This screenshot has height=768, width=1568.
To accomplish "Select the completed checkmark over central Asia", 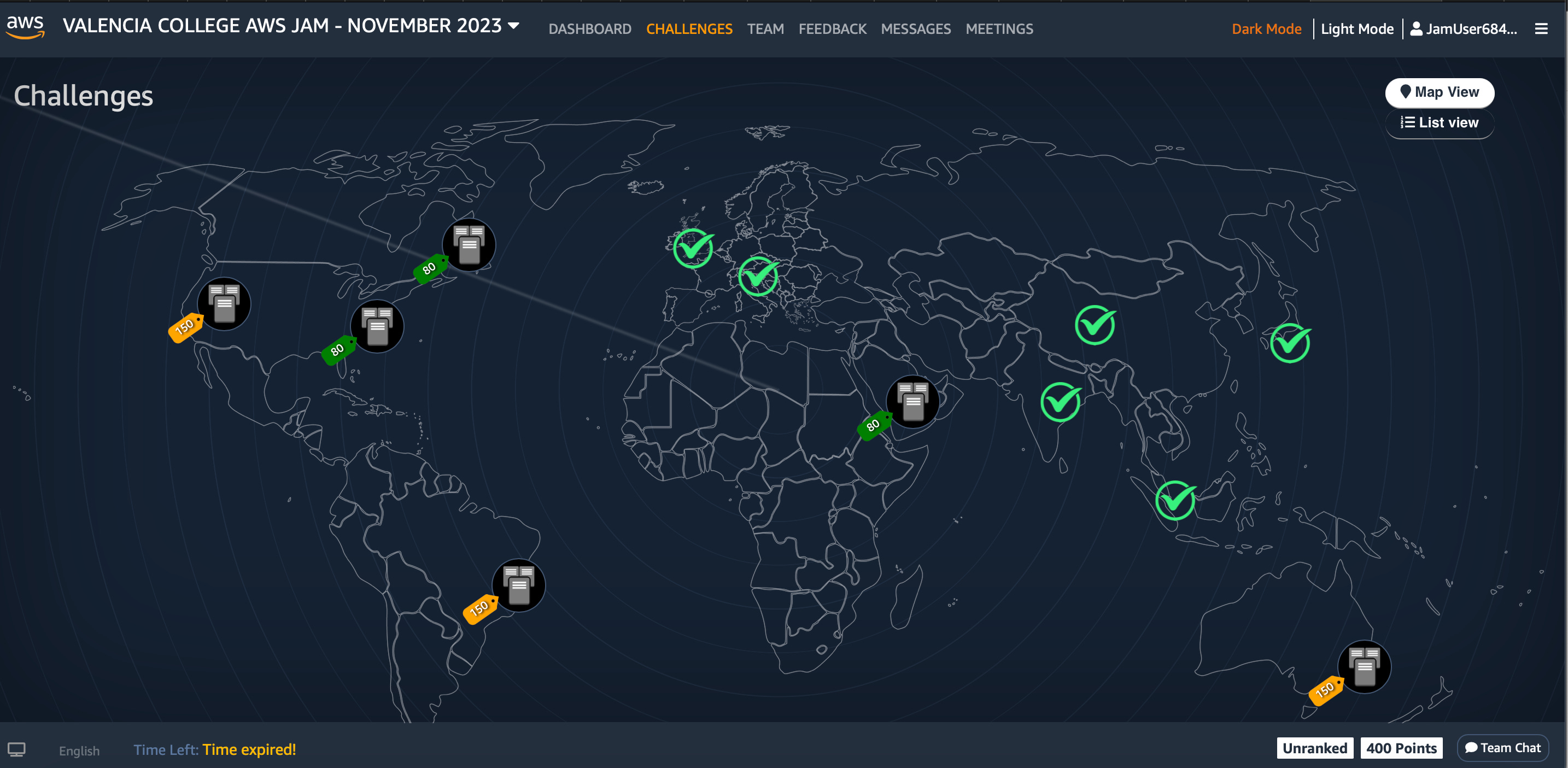I will tap(1095, 324).
